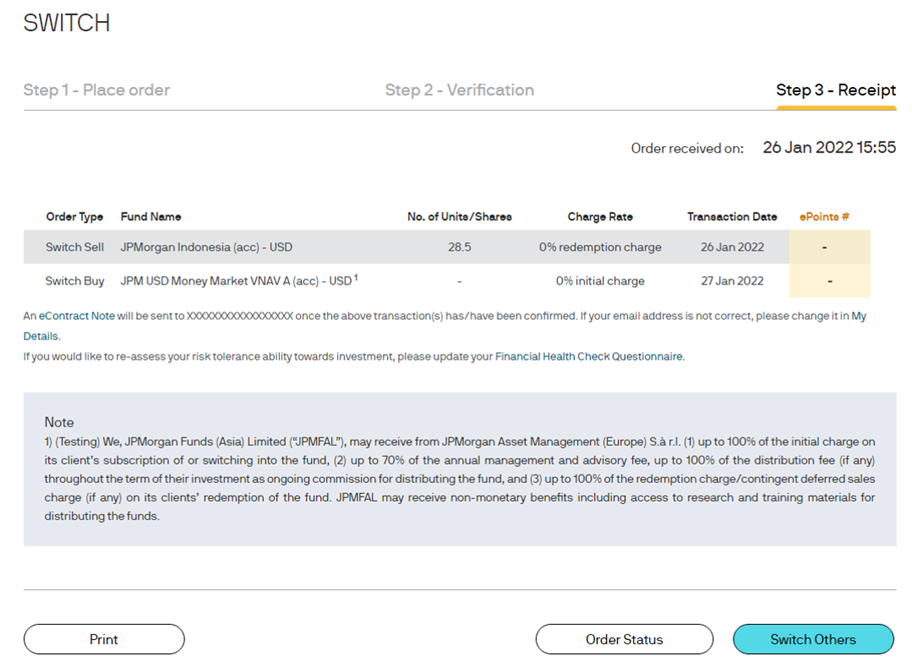The width and height of the screenshot is (912, 667).
Task: Click the Note section heading
Action: [x=59, y=422]
